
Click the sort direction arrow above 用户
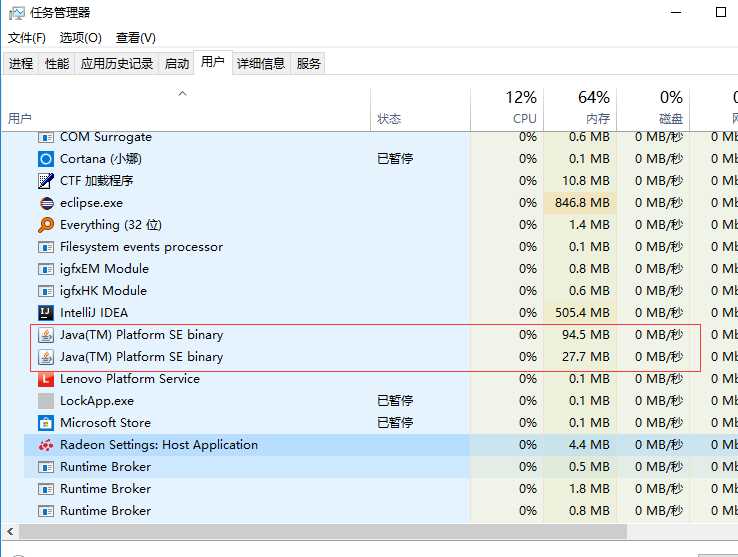(183, 93)
